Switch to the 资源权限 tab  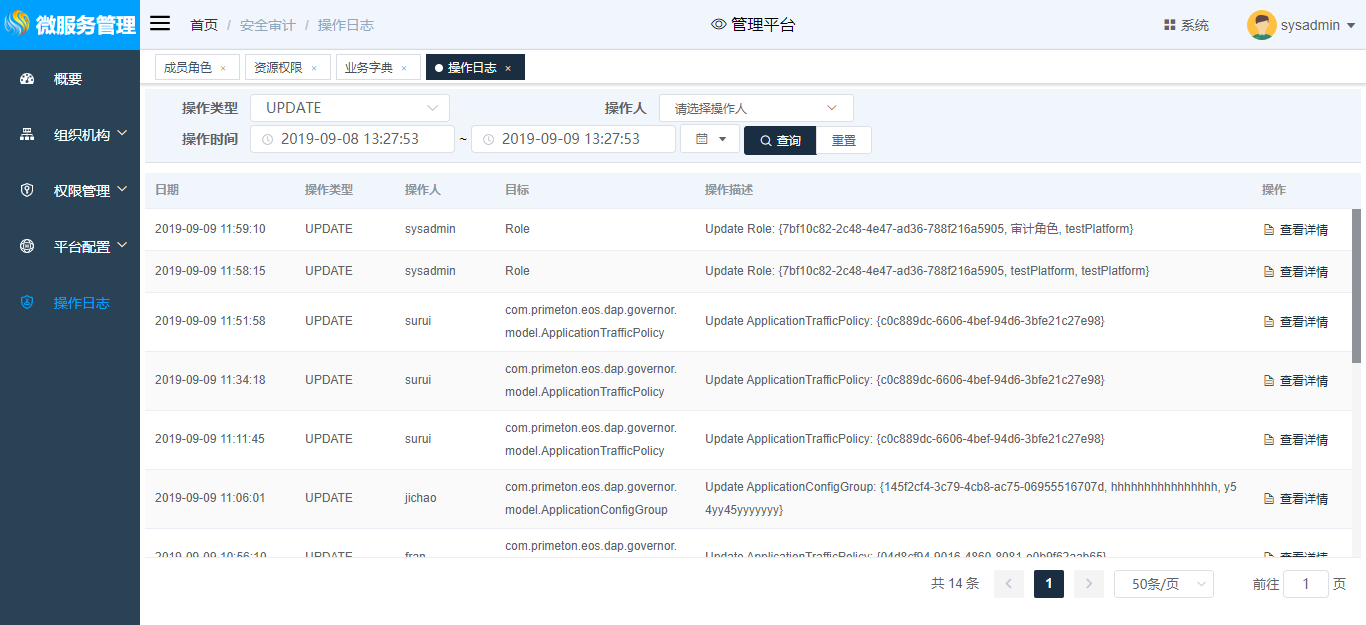(x=278, y=68)
